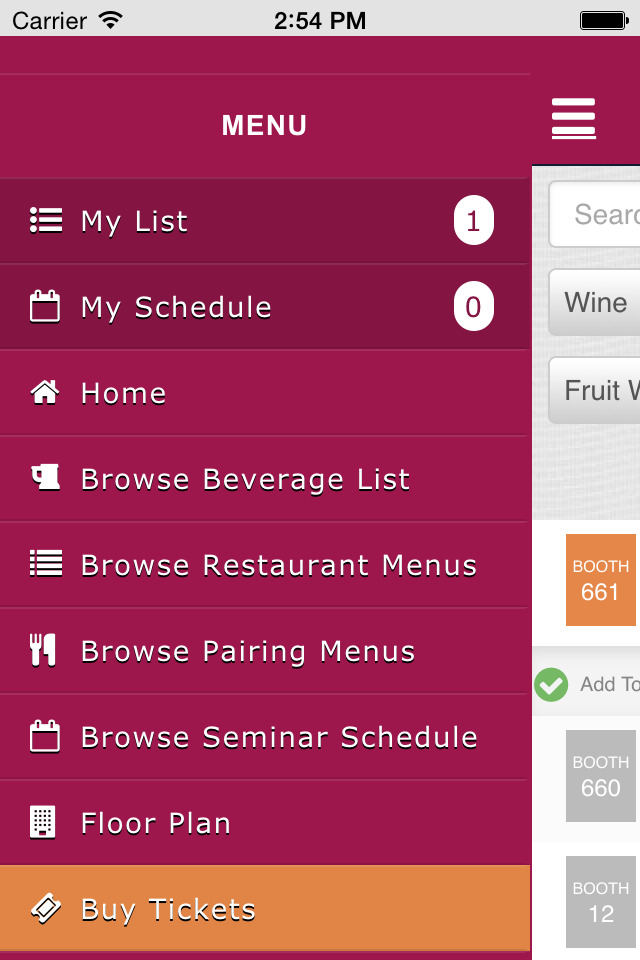Tap the fork and knife pairing icon
Viewport: 640px width, 960px height.
point(44,651)
